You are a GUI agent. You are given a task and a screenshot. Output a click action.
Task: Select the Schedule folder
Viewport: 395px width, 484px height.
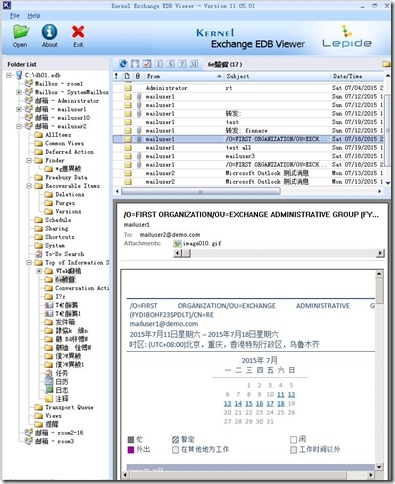[58, 220]
